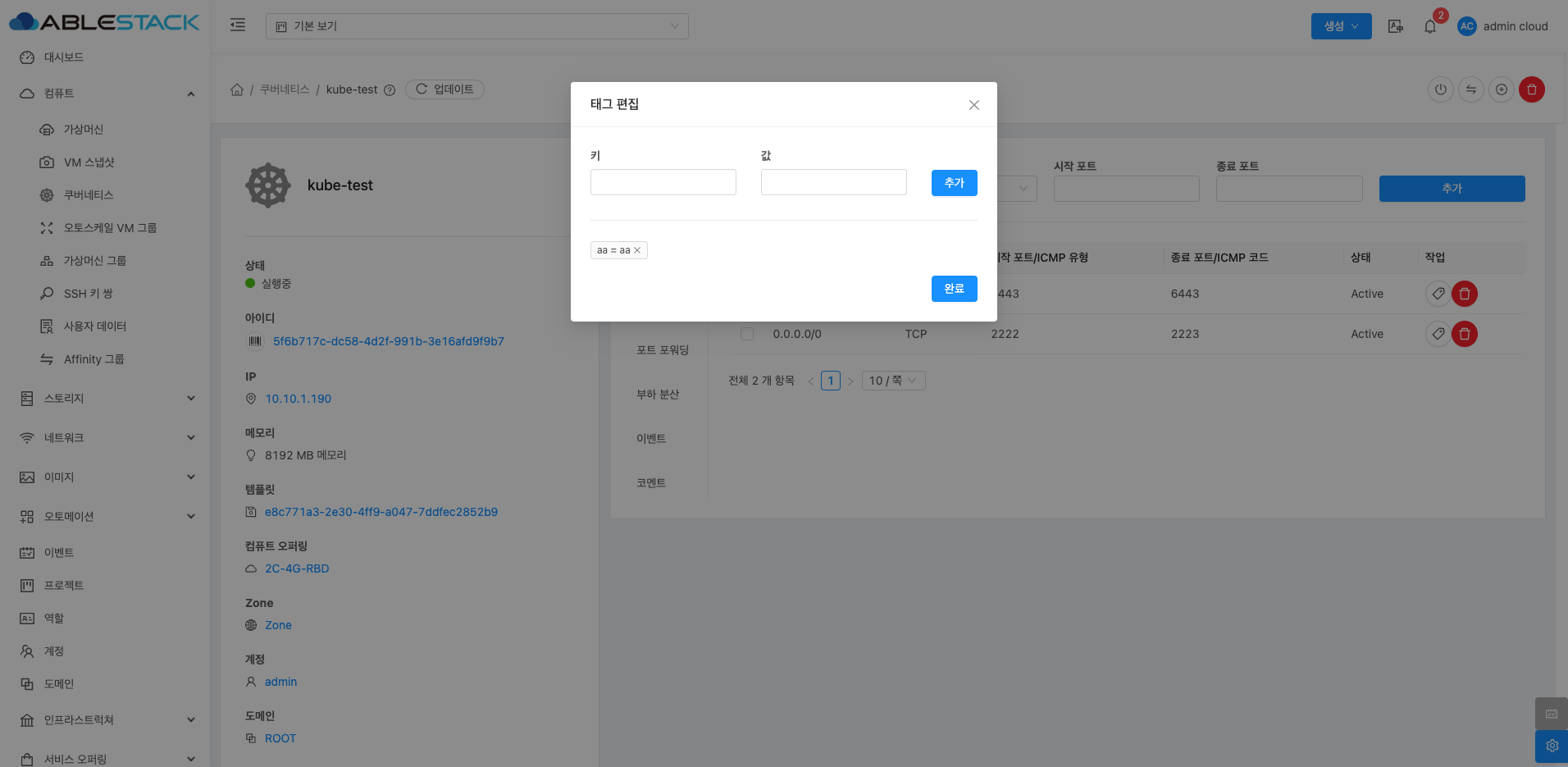Click the scale cluster arrows icon

pos(1470,89)
